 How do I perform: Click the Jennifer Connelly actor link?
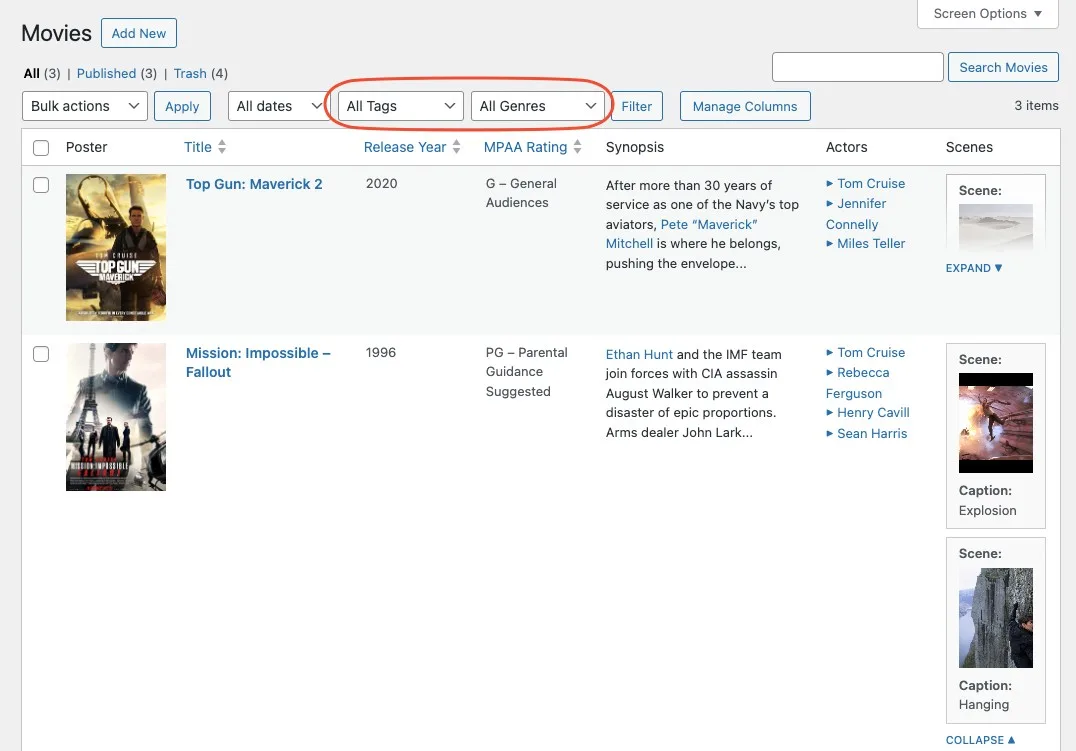(856, 213)
